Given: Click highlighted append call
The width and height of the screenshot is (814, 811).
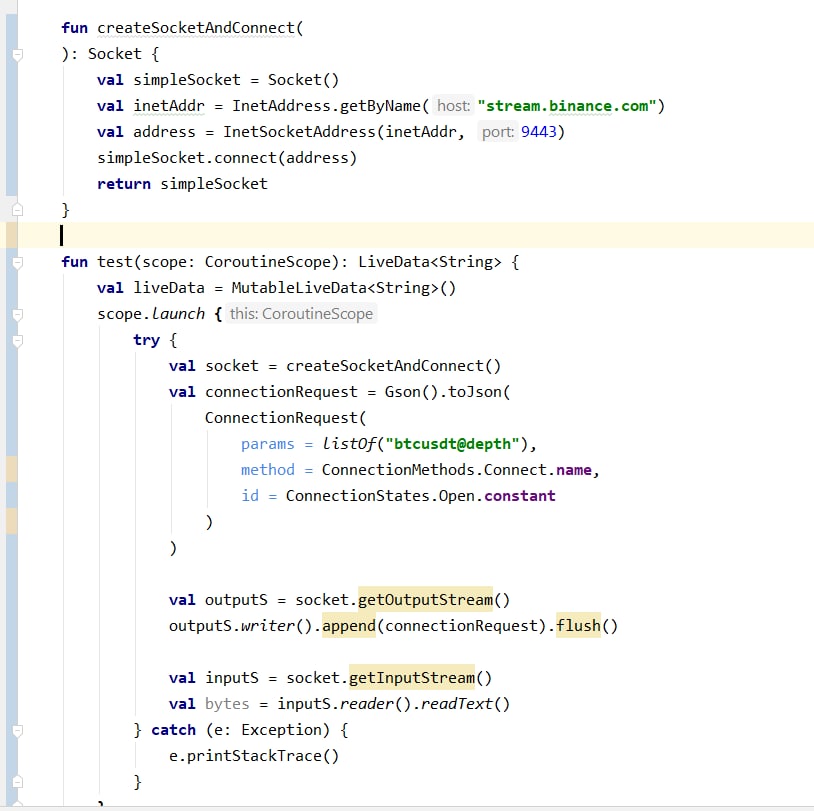Looking at the screenshot, I should coord(348,626).
